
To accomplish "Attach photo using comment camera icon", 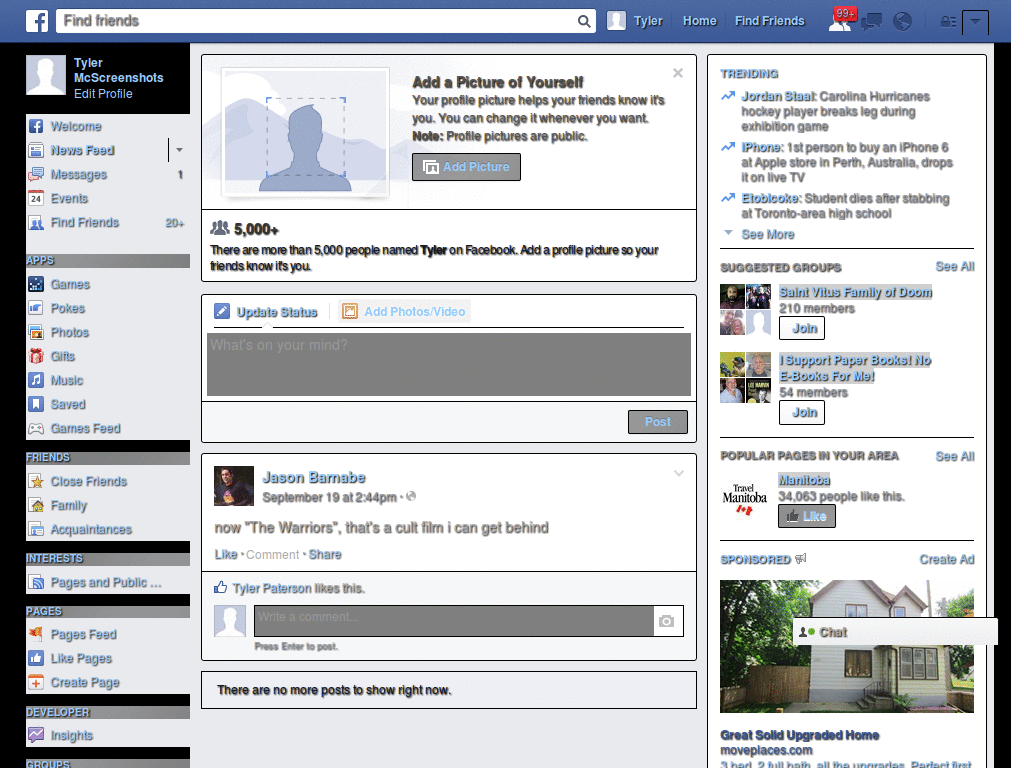I will tap(667, 621).
